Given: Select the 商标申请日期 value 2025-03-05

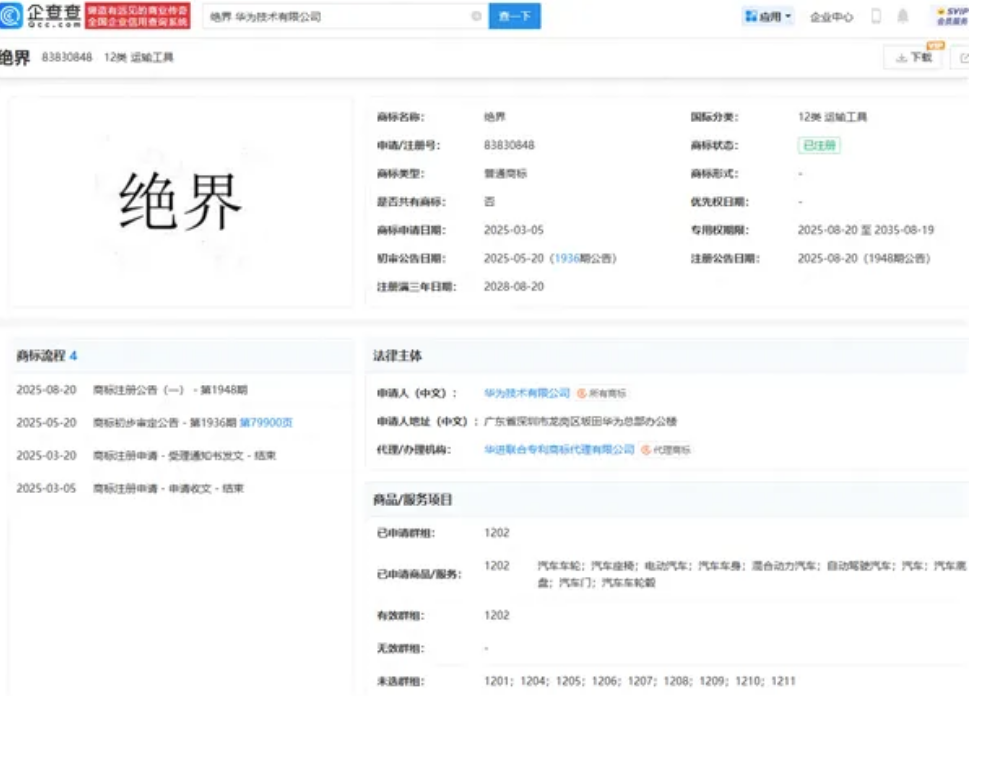Looking at the screenshot, I should coord(514,230).
